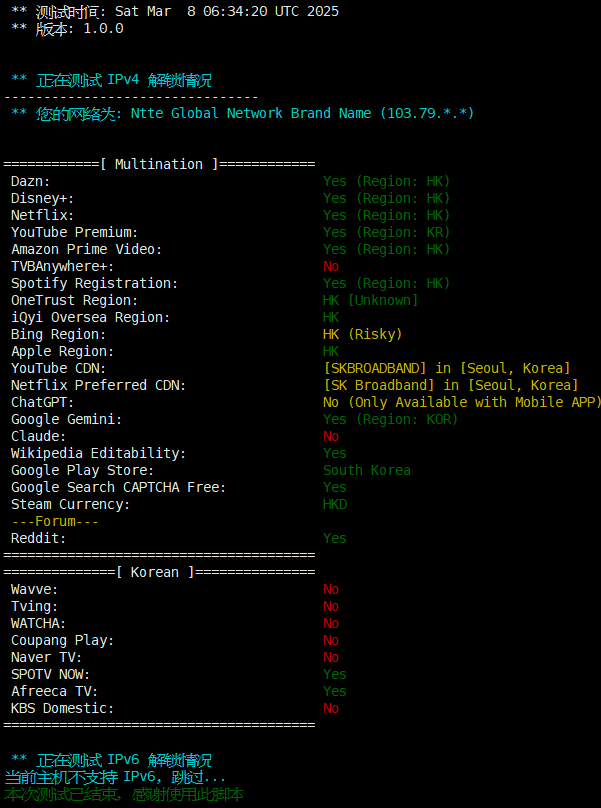Click '[SK Broadband] in [Seoul, Korea]' value
Screen dimensions: 601x808
(450, 385)
